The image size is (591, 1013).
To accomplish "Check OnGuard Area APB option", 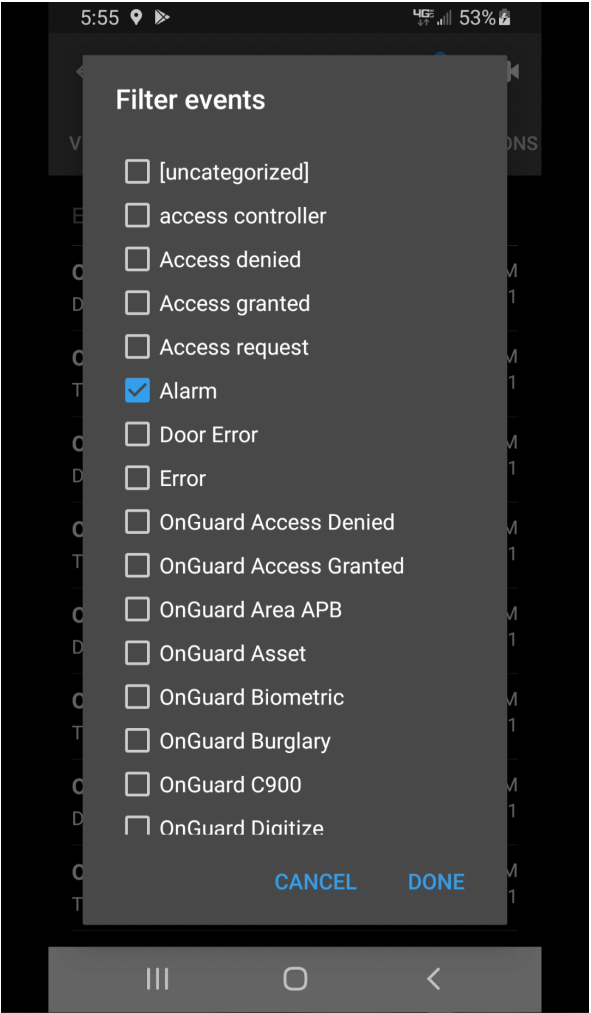I will click(137, 610).
